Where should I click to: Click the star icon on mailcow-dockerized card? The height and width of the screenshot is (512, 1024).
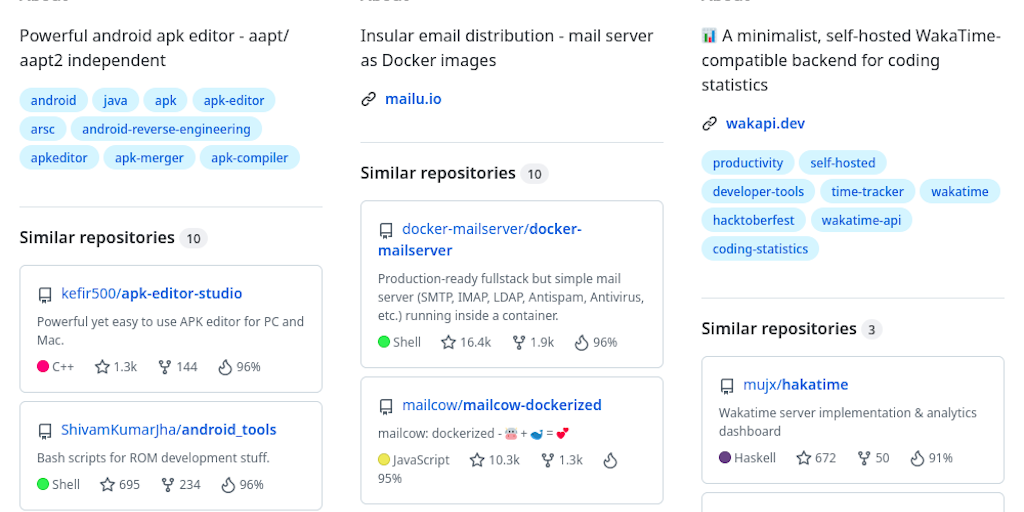[477, 460]
